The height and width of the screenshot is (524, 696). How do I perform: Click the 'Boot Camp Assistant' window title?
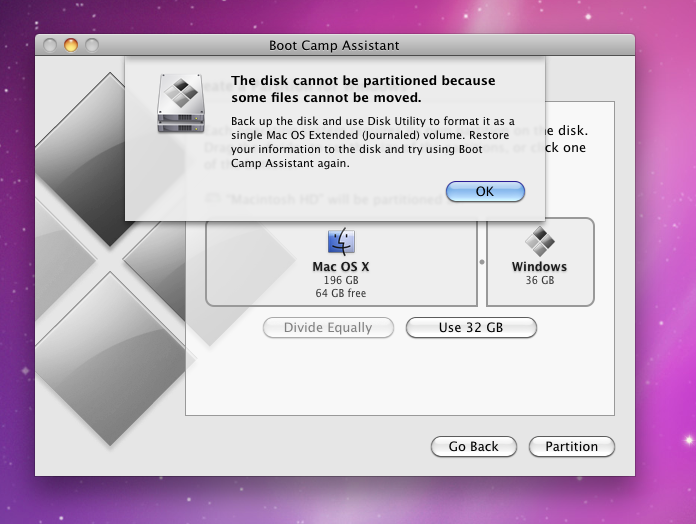coord(334,45)
